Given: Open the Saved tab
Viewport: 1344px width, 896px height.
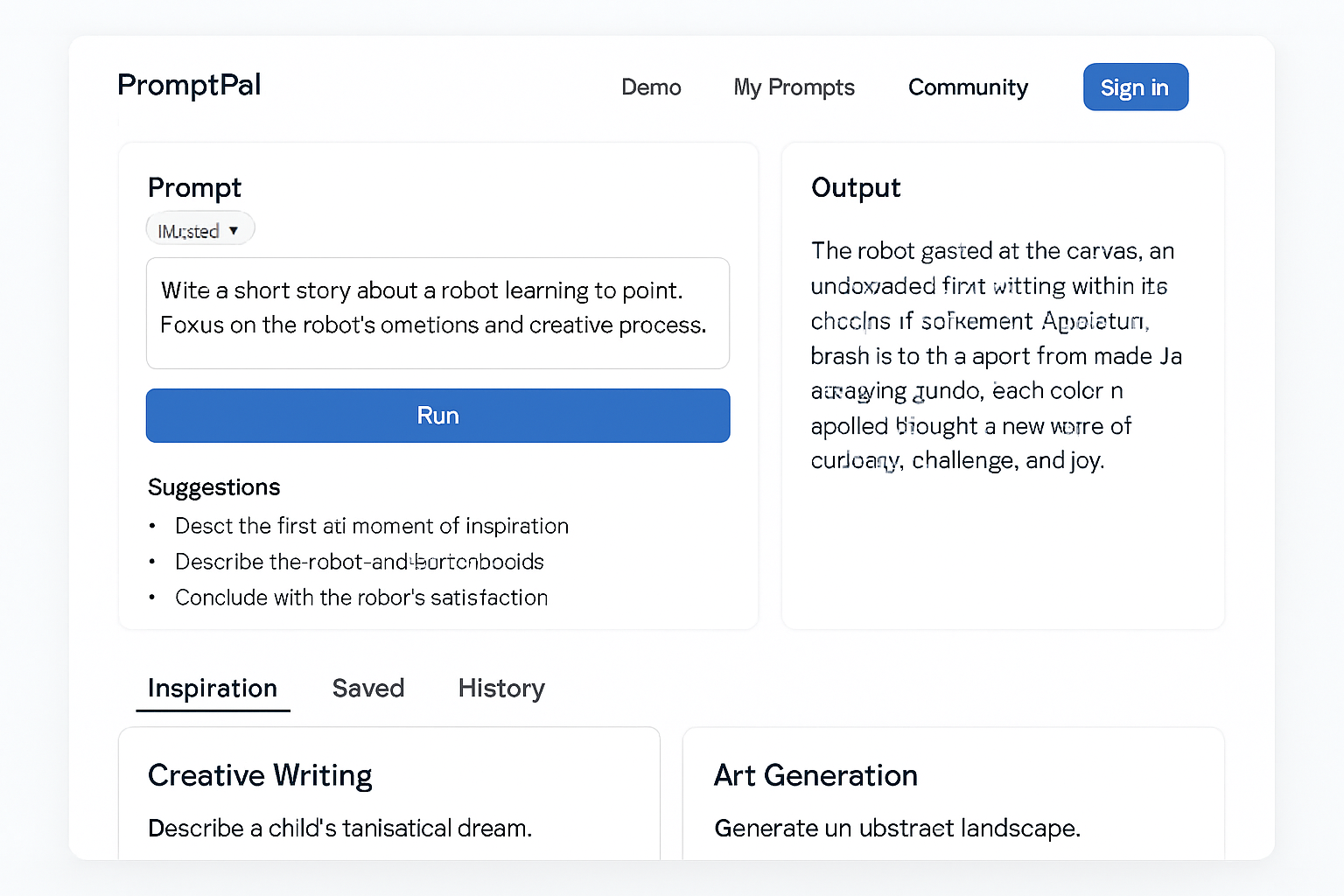Looking at the screenshot, I should [x=368, y=689].
